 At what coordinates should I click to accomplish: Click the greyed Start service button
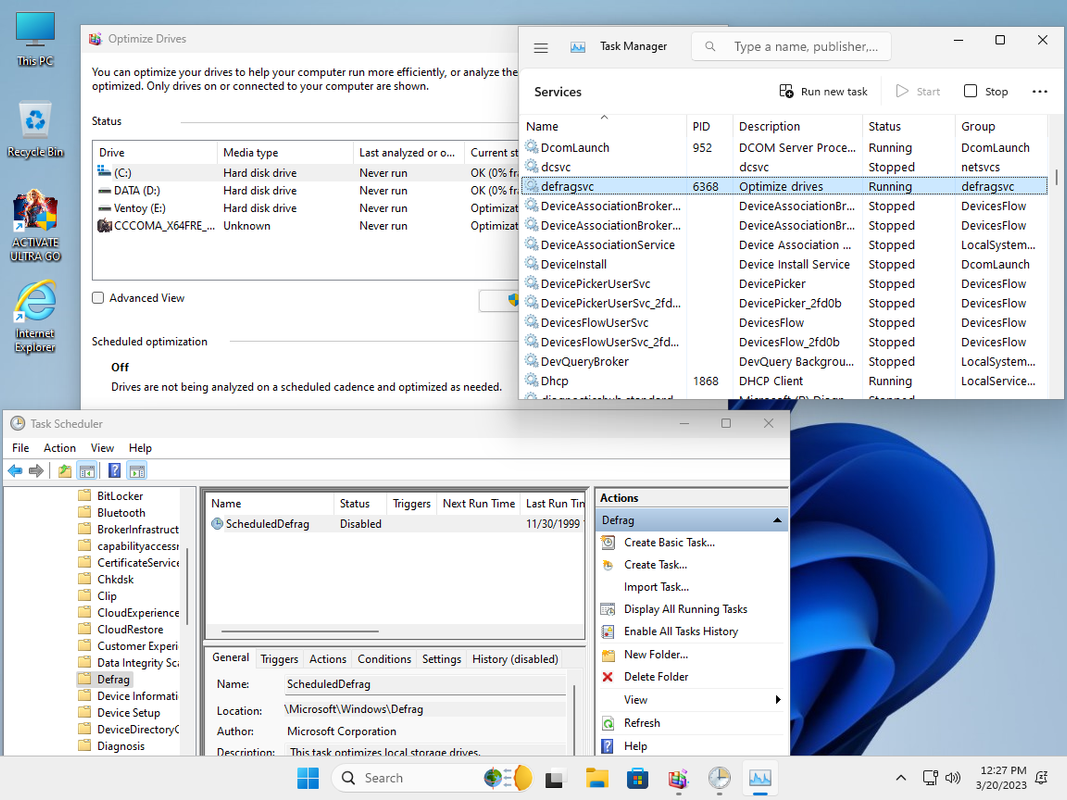click(x=917, y=91)
